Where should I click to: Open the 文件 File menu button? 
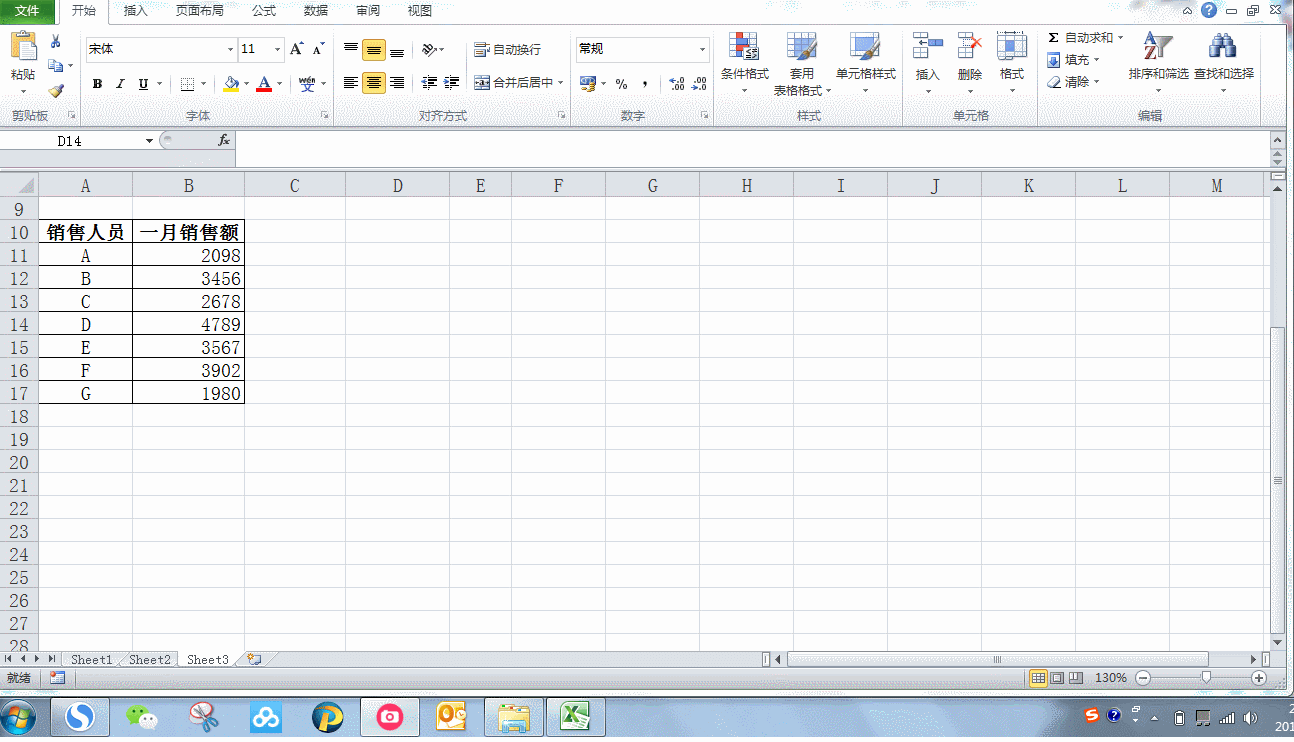pos(27,11)
